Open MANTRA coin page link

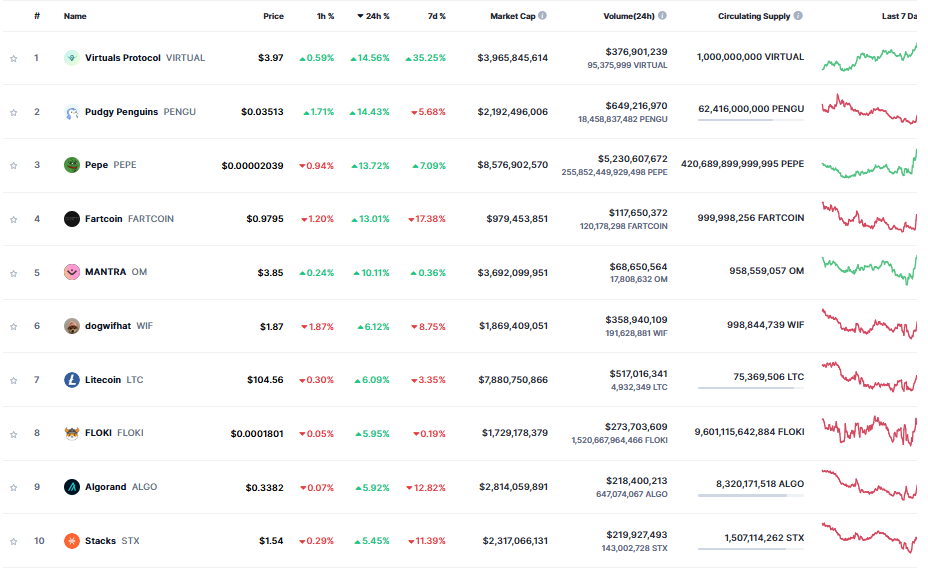(x=105, y=272)
